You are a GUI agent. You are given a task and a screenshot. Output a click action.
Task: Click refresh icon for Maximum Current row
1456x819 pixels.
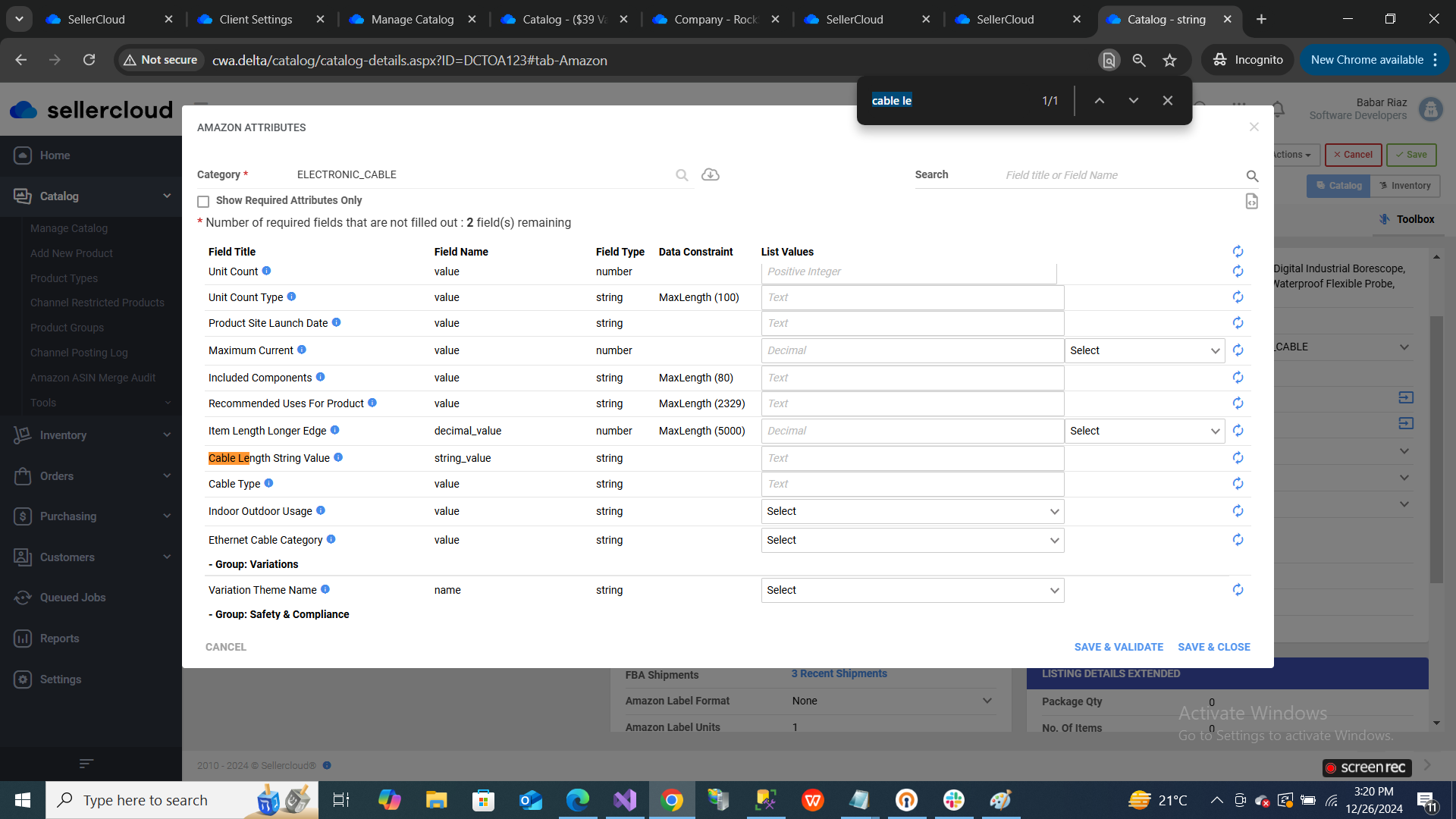(1238, 350)
